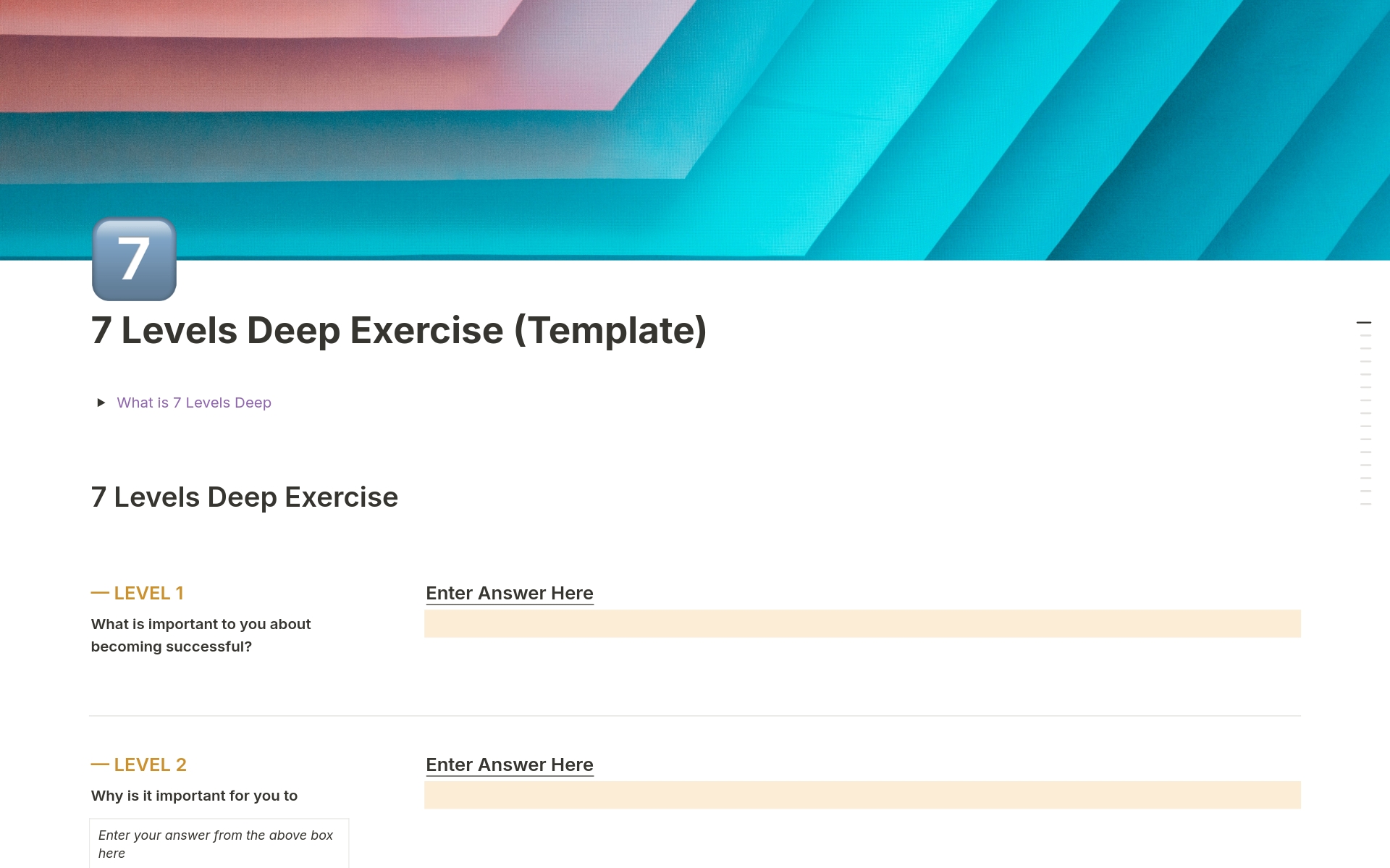Select the LEVEL 1 heading text

pos(148,592)
